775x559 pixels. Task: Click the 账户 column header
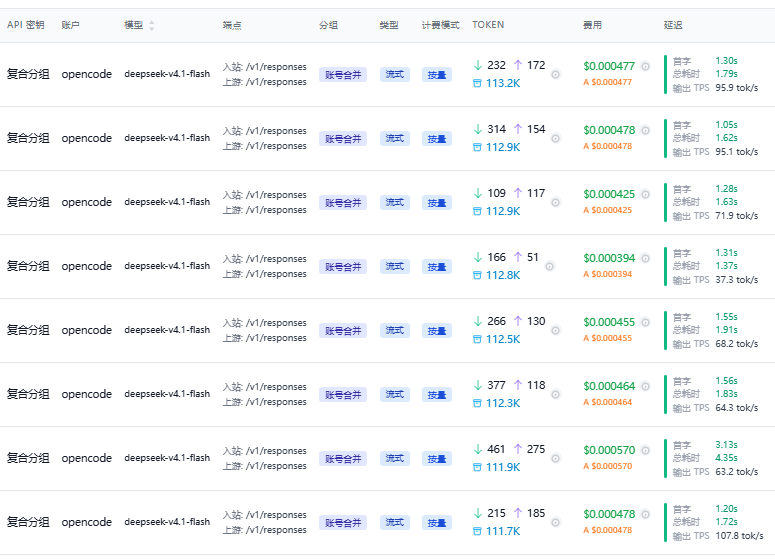[x=71, y=25]
